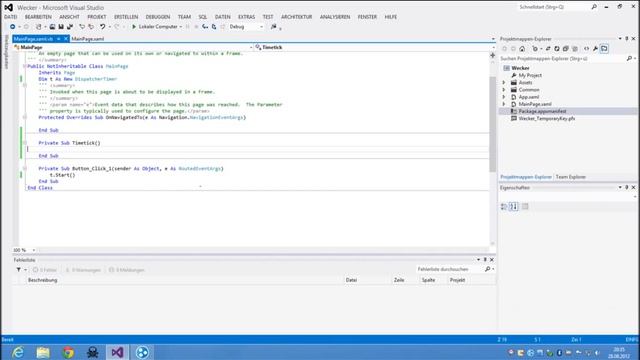Image resolution: width=640 pixels, height=360 pixels.
Task: Sort by the Zeile column header
Action: pos(399,280)
